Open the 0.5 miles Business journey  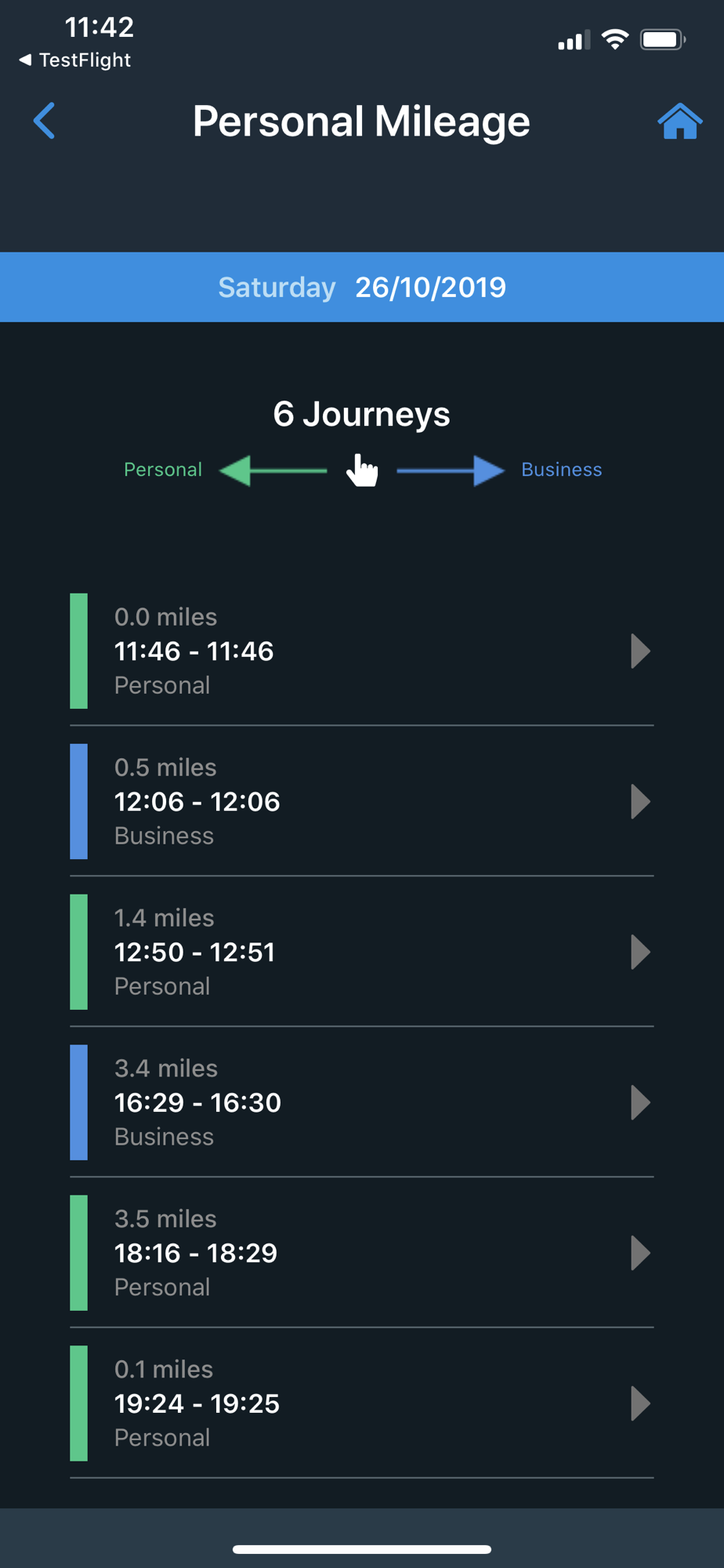coord(362,801)
